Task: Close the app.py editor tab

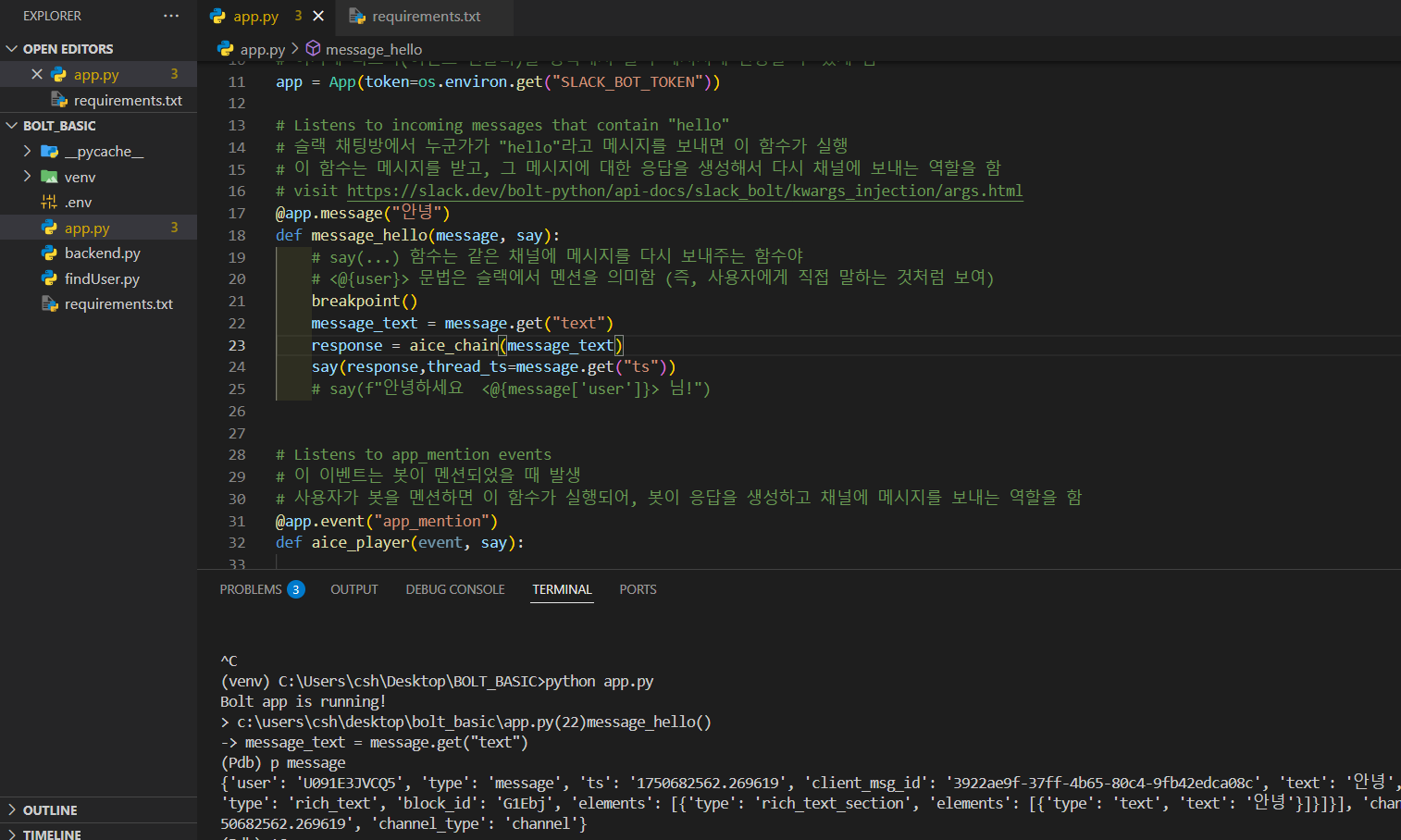Action: point(318,16)
